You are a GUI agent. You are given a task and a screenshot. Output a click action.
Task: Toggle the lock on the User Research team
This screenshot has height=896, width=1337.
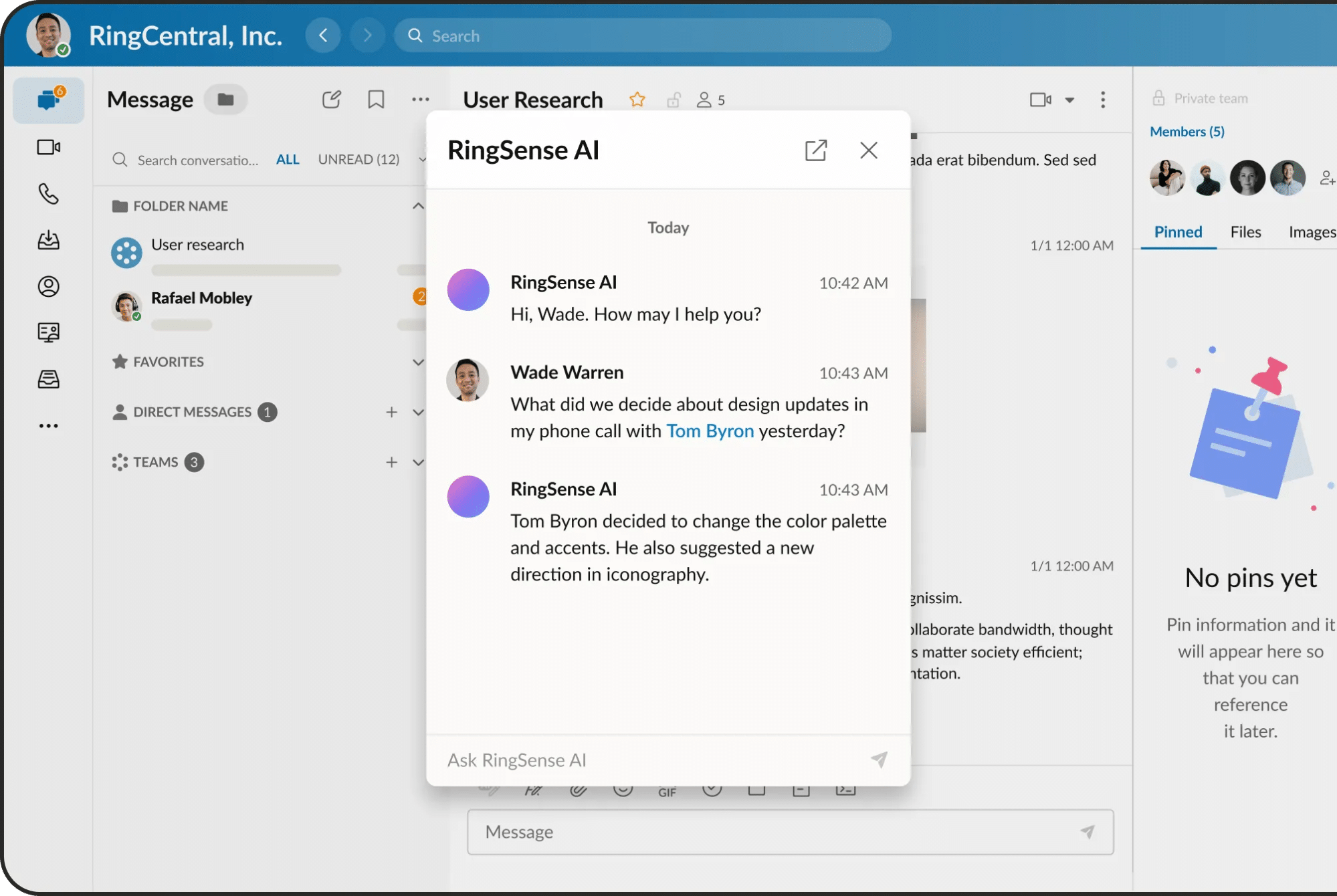pyautogui.click(x=674, y=99)
